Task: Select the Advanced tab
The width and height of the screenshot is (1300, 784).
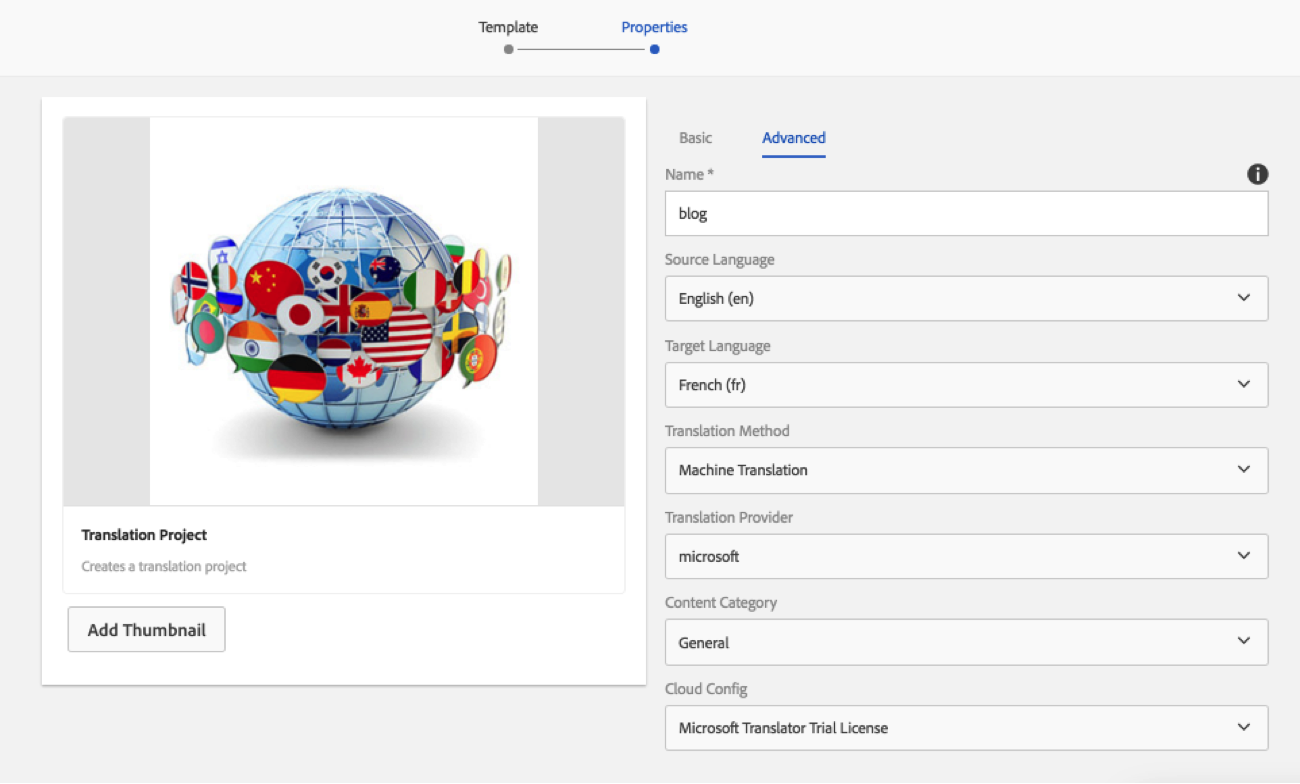Action: point(793,138)
